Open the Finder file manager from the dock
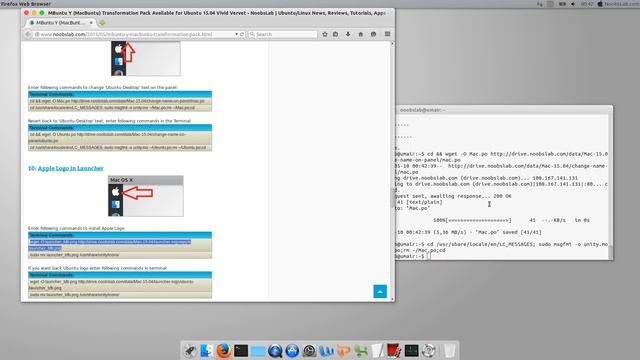Viewport: 640px width, 360px height. click(x=207, y=351)
